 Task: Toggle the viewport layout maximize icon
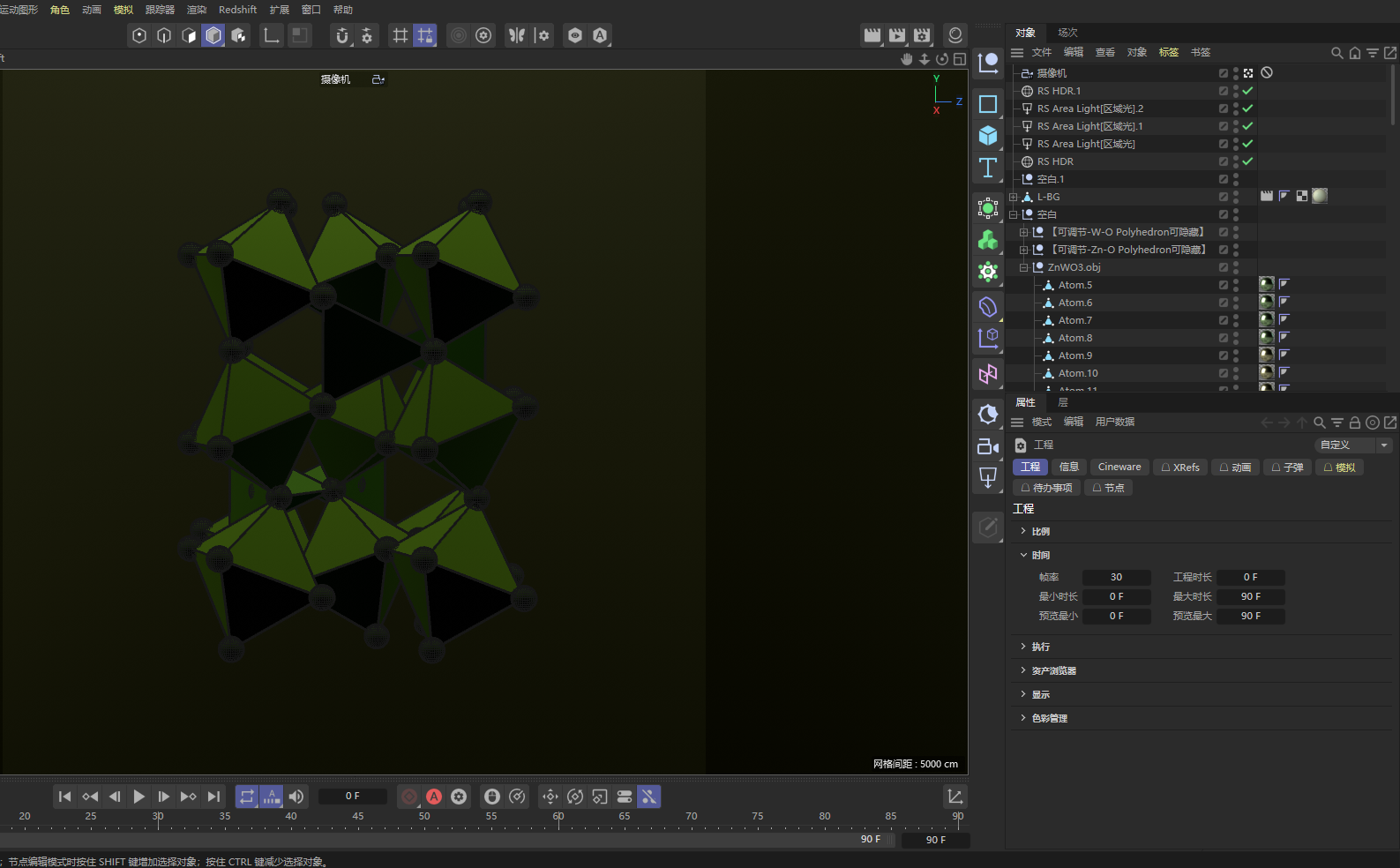click(960, 59)
